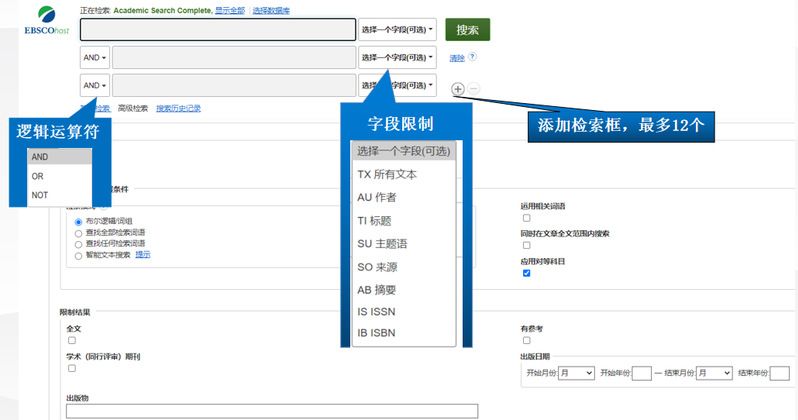Click the minus icon to remove a search row
Viewport: 798px width, 420px height.
pos(474,88)
